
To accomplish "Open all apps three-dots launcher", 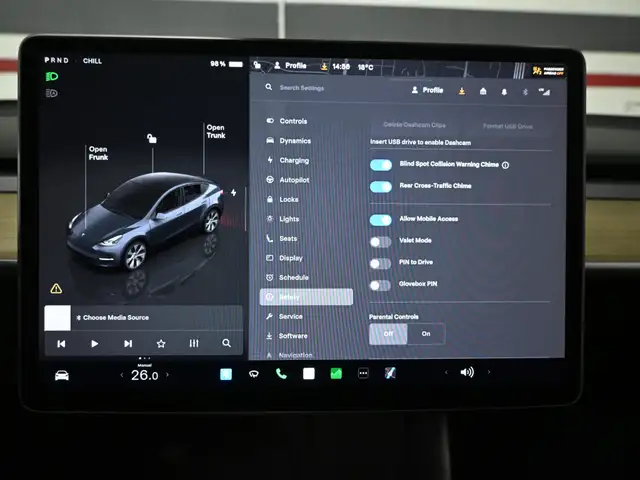I will point(363,373).
